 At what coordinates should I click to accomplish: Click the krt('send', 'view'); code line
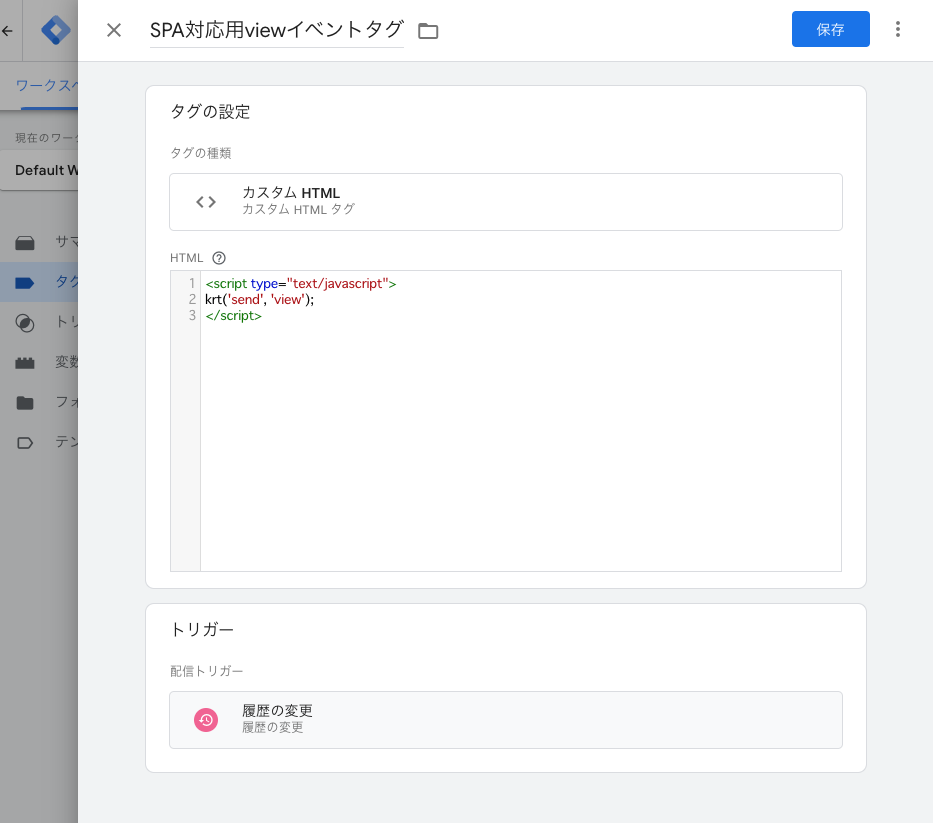259,299
